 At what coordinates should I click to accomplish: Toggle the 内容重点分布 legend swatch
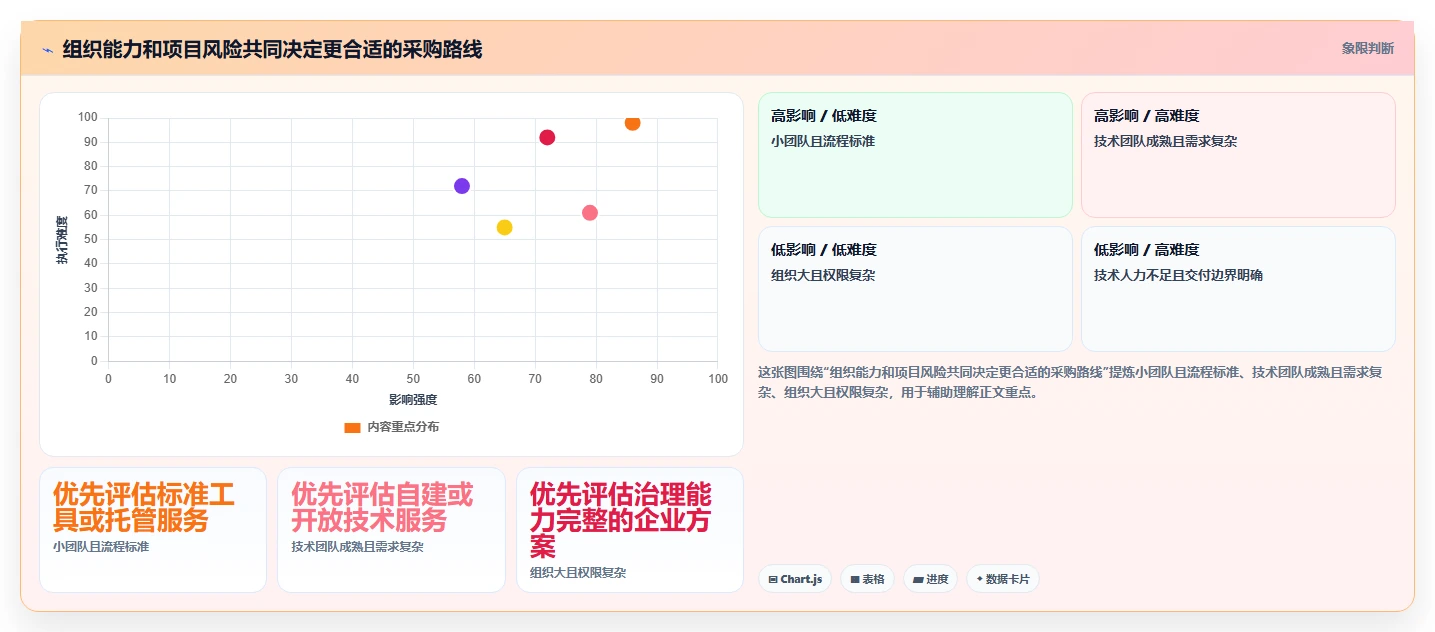tap(352, 427)
